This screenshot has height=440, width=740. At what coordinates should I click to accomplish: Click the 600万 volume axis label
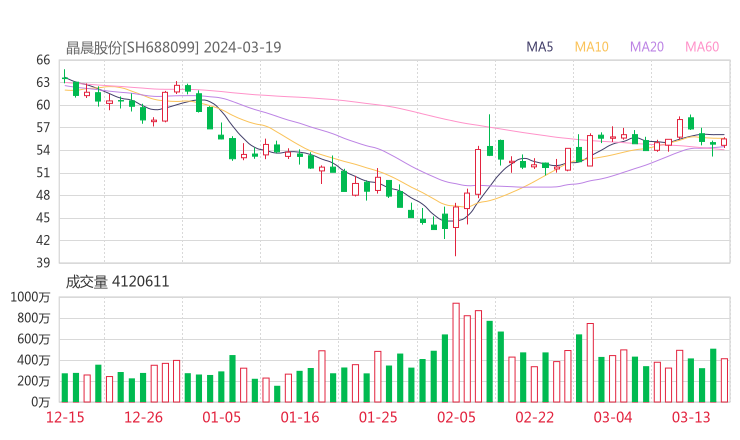(33, 339)
